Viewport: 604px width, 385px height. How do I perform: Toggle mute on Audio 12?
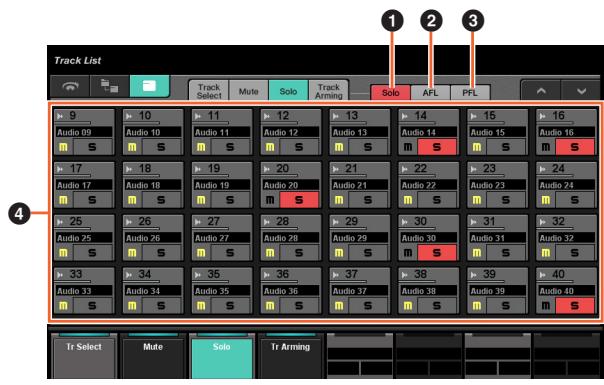(x=270, y=147)
